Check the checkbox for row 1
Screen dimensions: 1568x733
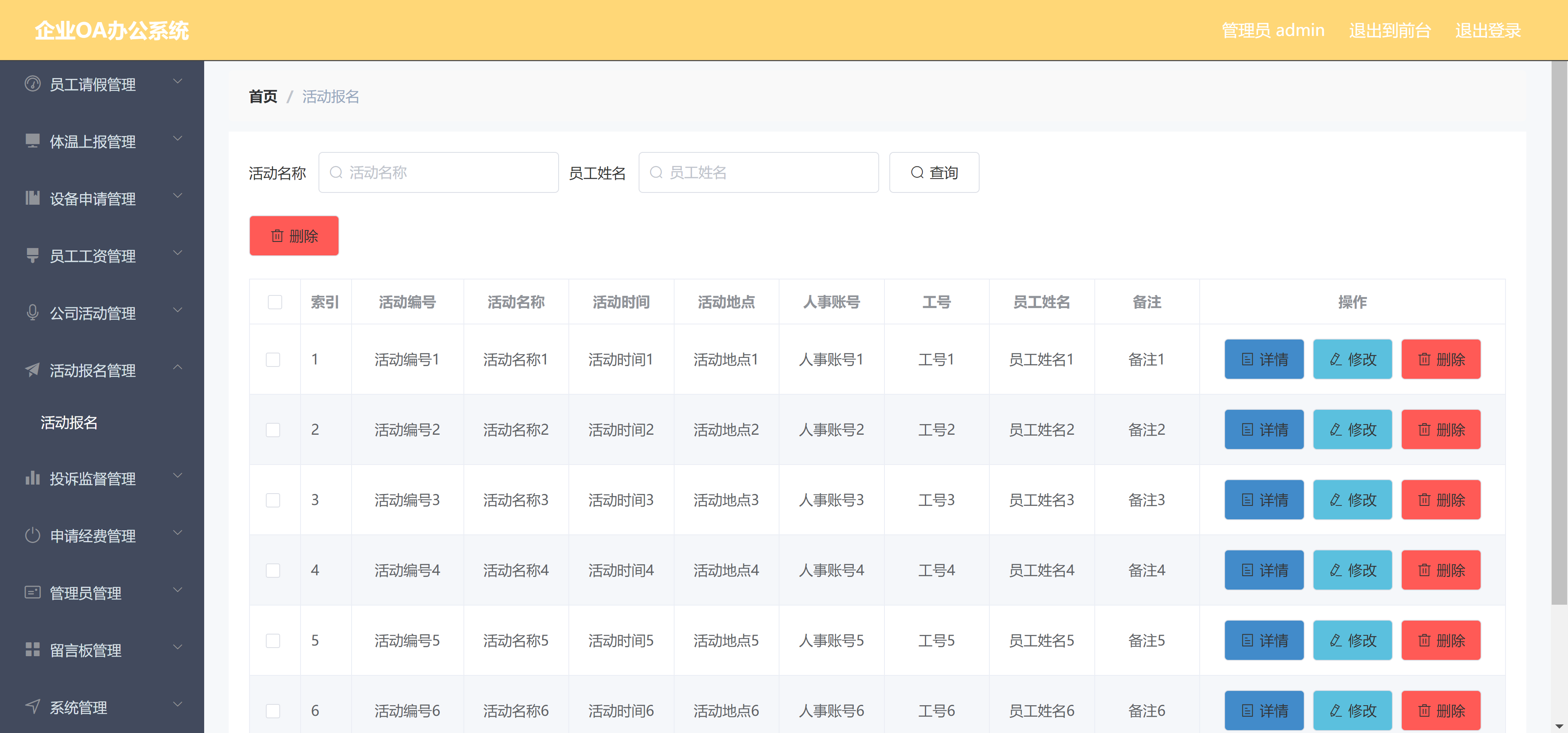[273, 360]
